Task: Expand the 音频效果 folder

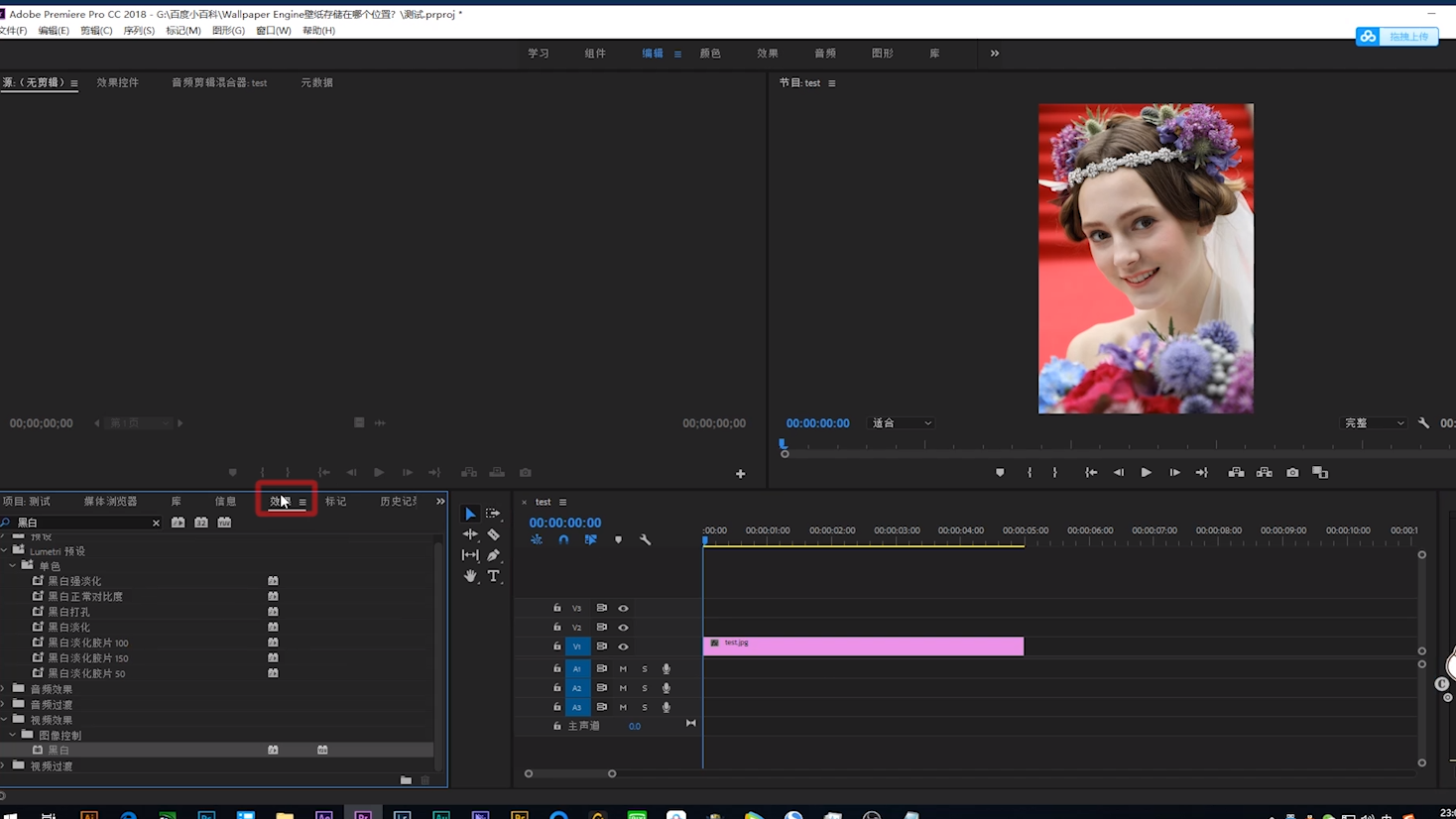Action: point(4,689)
